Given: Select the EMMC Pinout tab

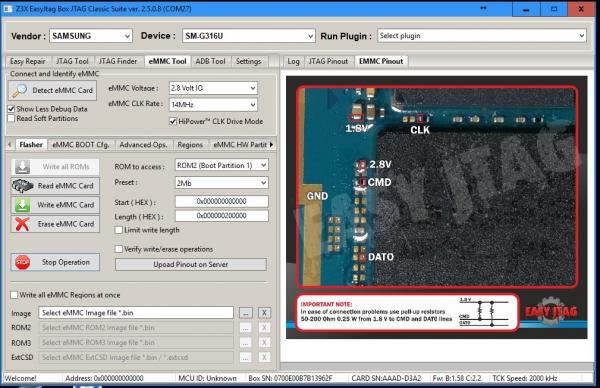Looking at the screenshot, I should (x=381, y=61).
